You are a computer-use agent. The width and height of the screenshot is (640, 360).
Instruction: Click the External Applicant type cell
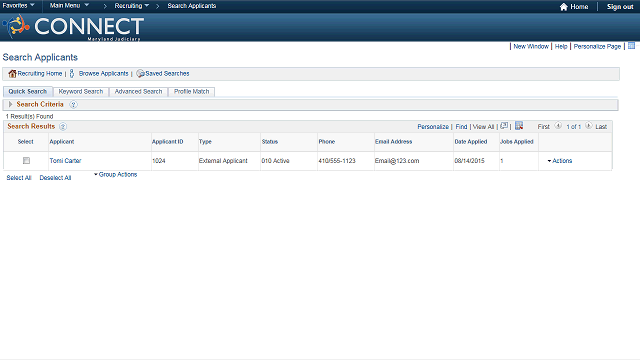tap(223, 161)
